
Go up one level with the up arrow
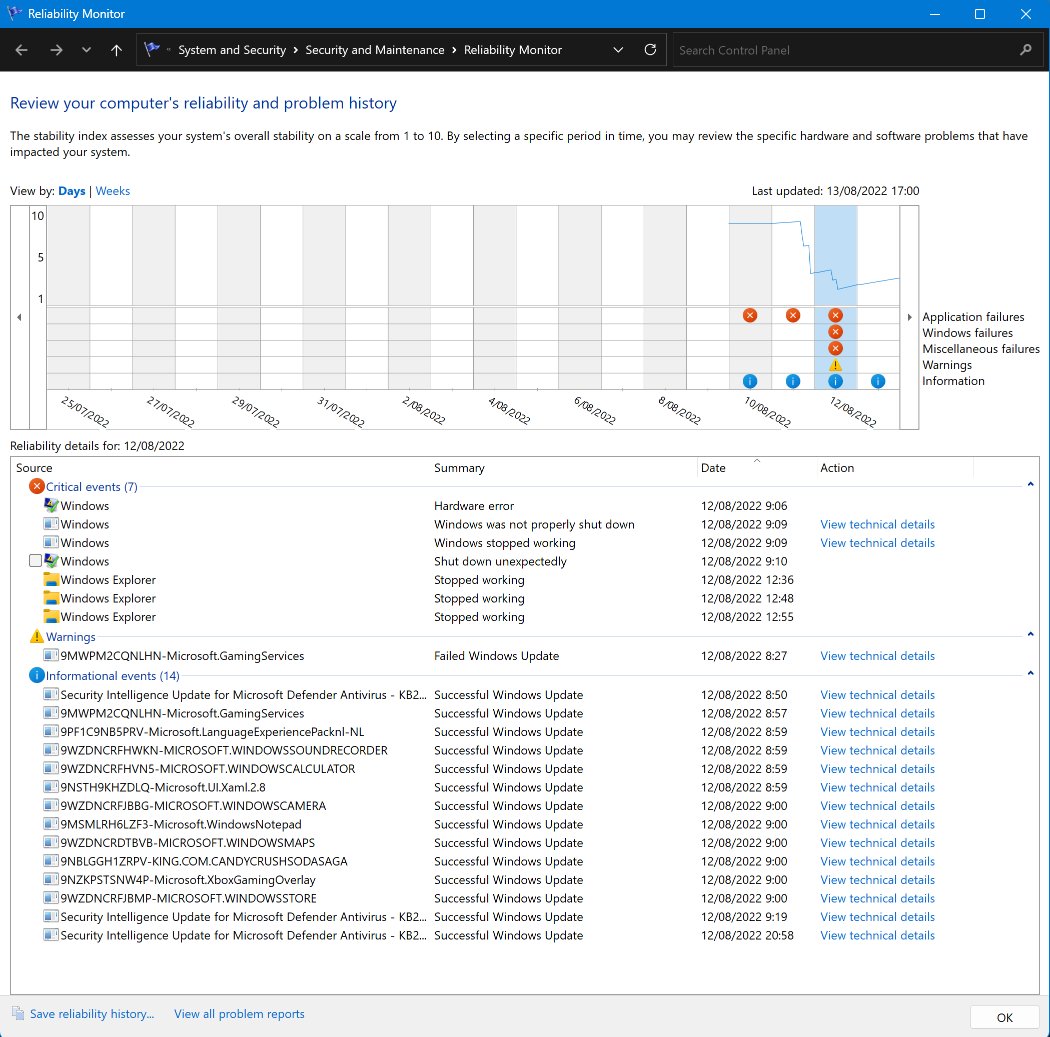pyautogui.click(x=116, y=50)
